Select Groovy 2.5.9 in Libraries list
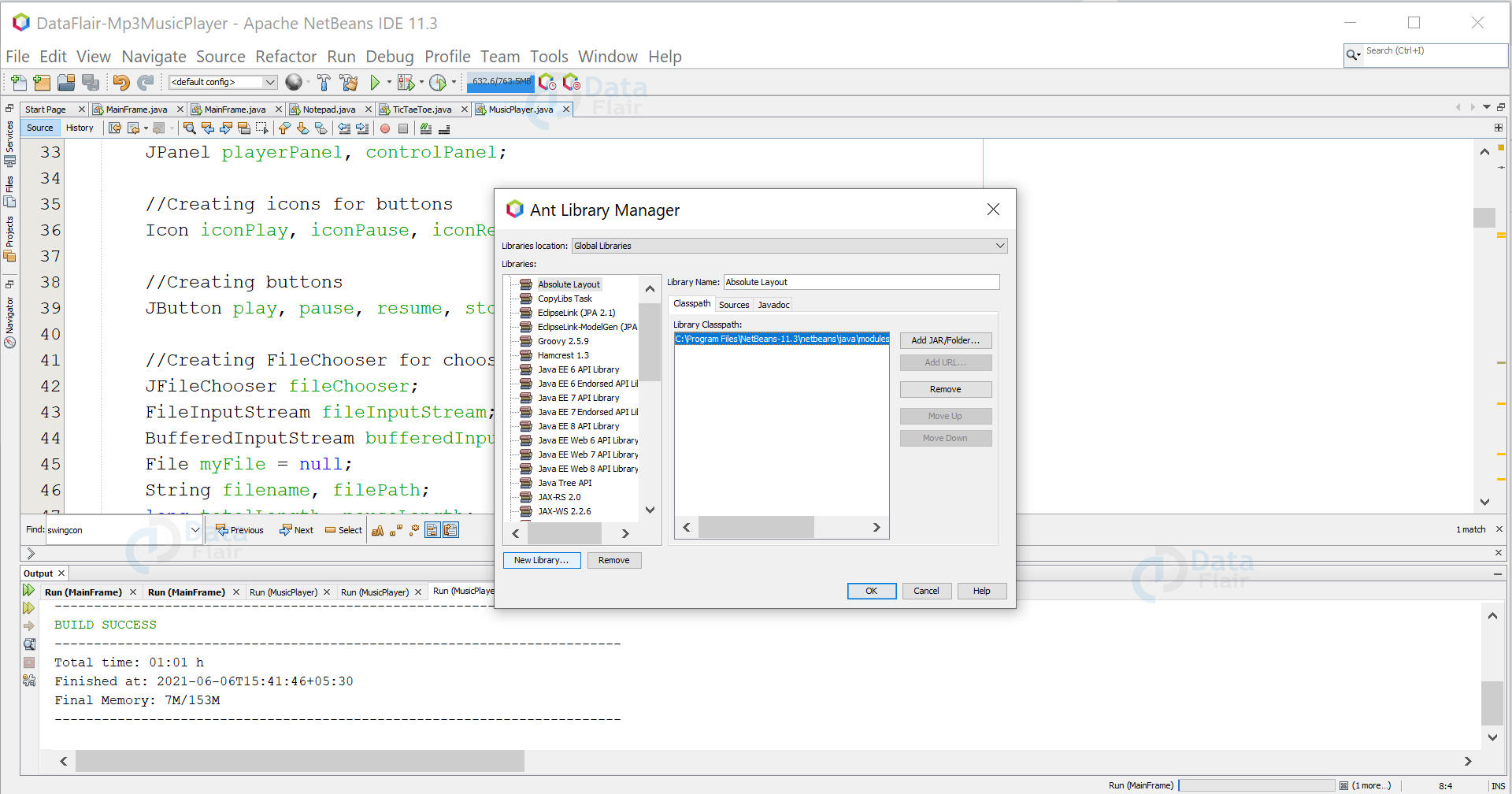Viewport: 1512px width, 794px height. [x=563, y=341]
